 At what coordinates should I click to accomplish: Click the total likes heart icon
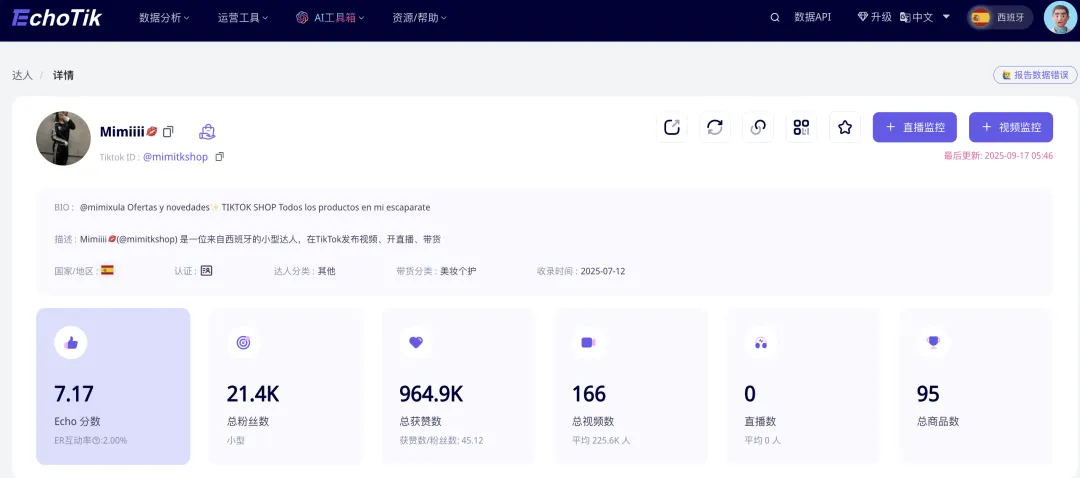[416, 342]
